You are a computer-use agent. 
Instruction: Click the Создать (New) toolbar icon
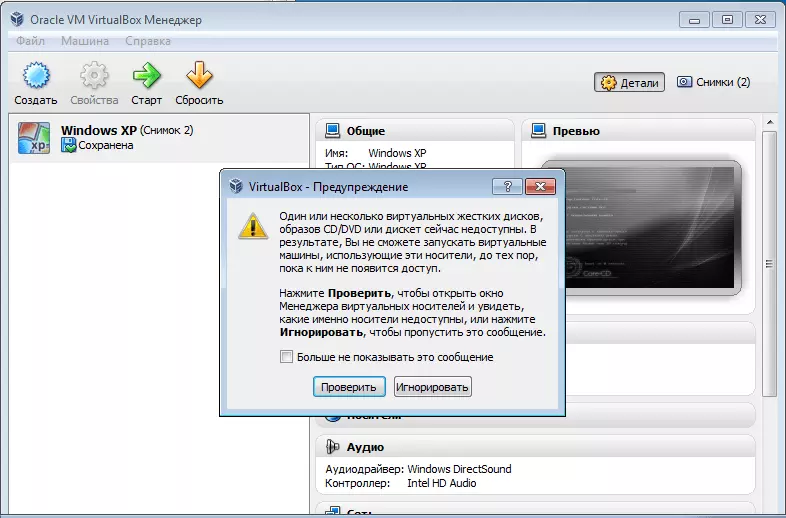[x=36, y=75]
